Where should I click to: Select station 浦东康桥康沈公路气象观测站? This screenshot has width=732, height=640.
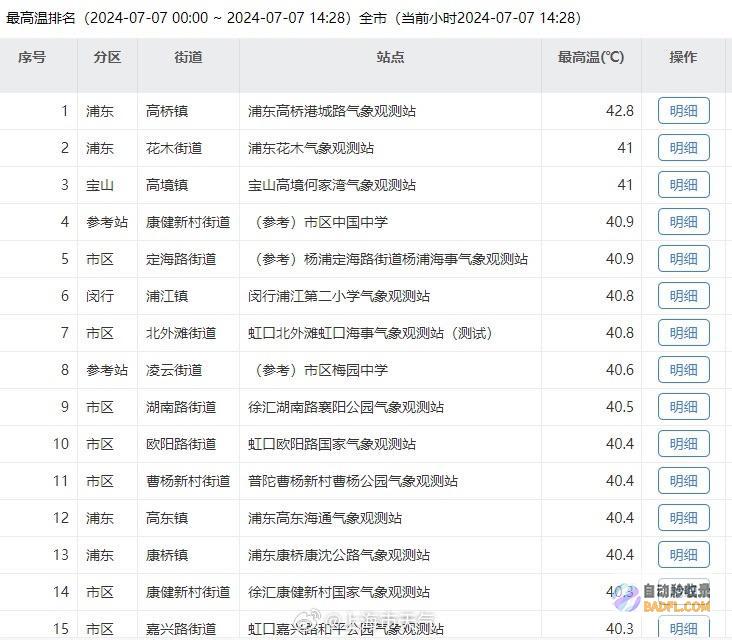tap(339, 555)
